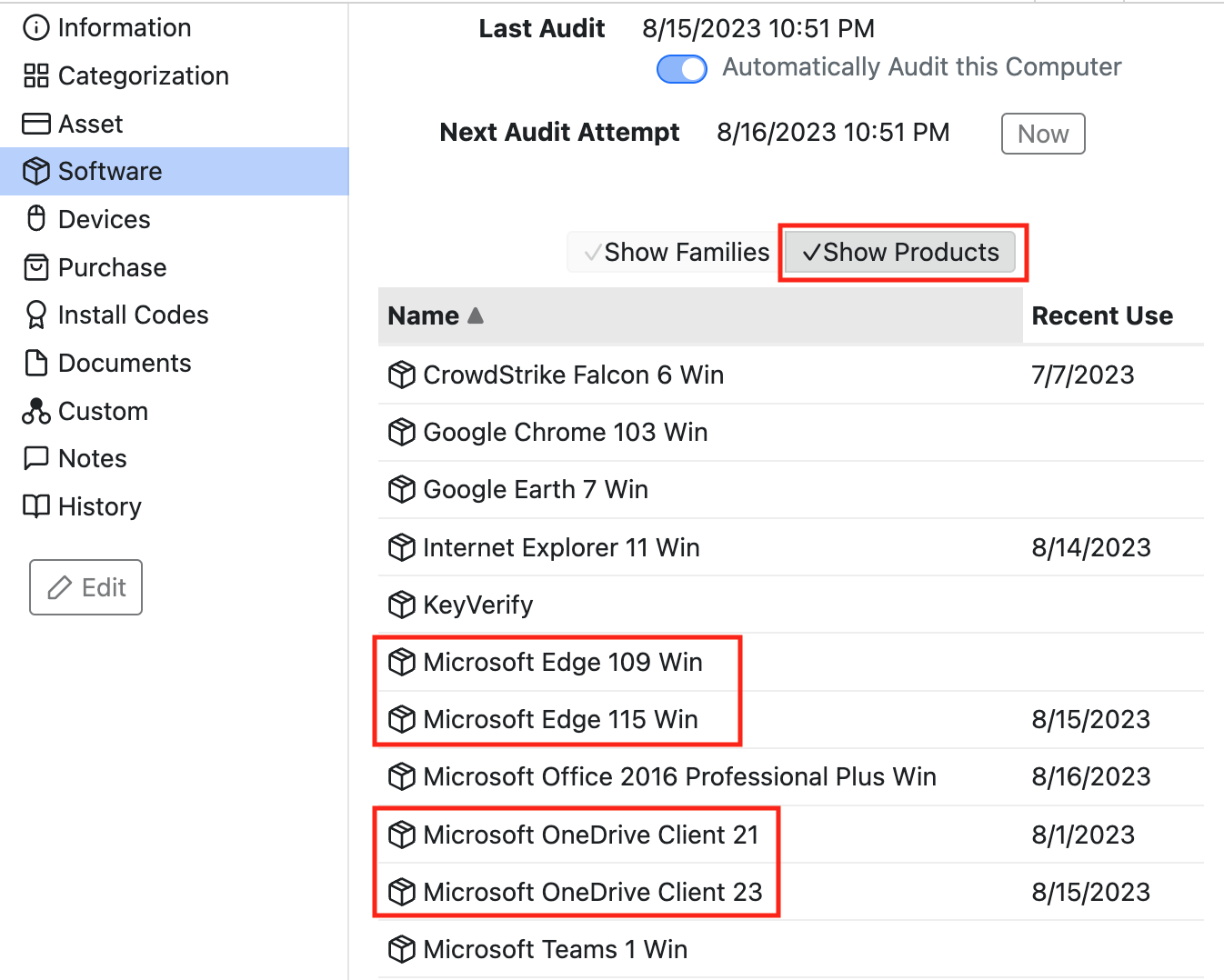Open the Asset section
Screen dimensions: 1224x980
[175, 124]
